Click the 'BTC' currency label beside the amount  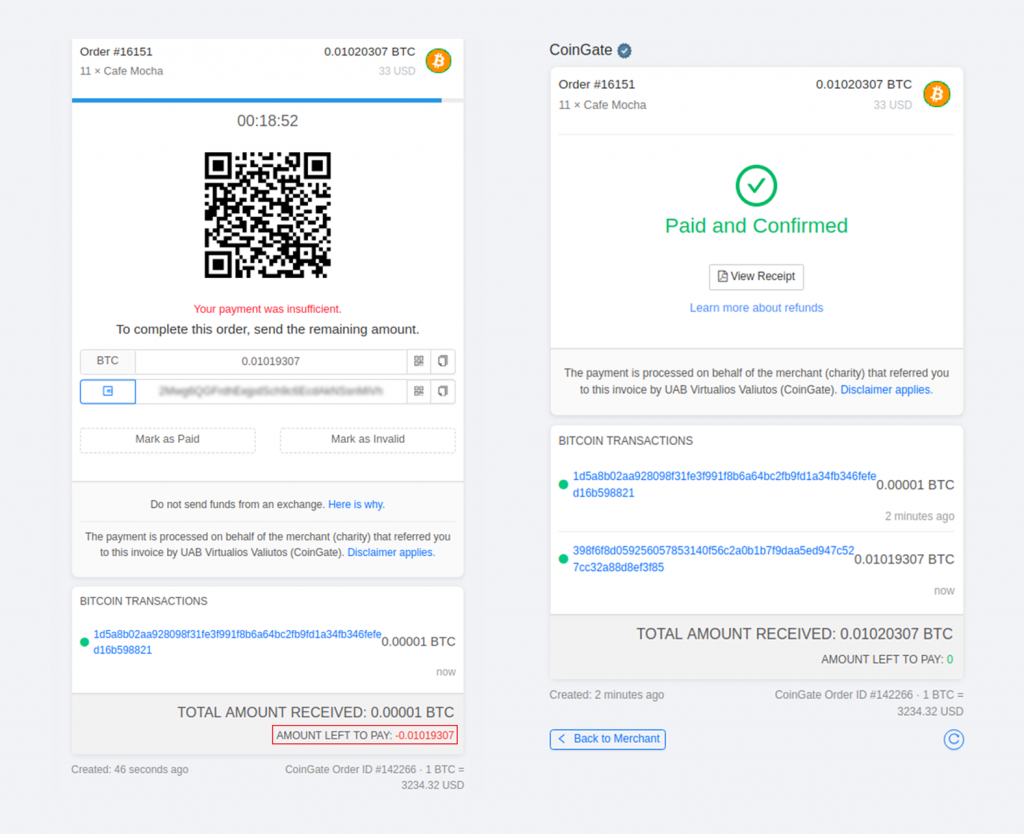pos(108,361)
